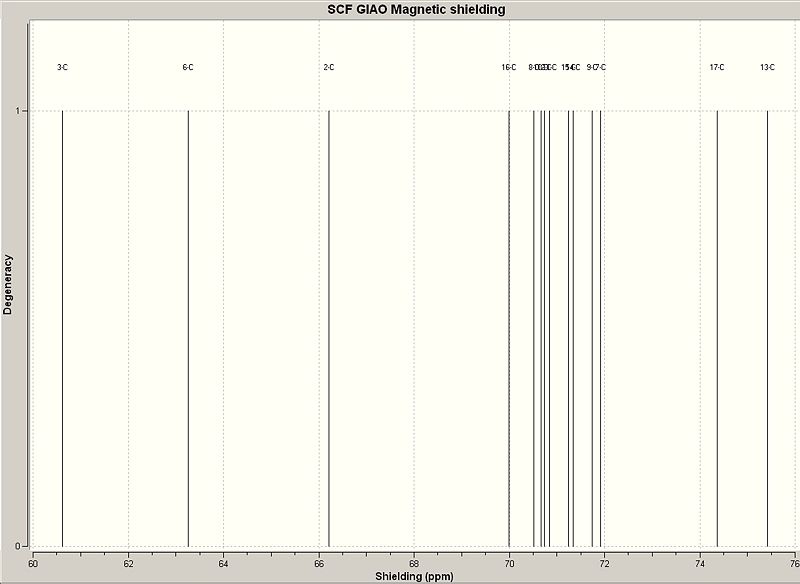
Task: Click the peak line under 16-C
Action: point(509,328)
